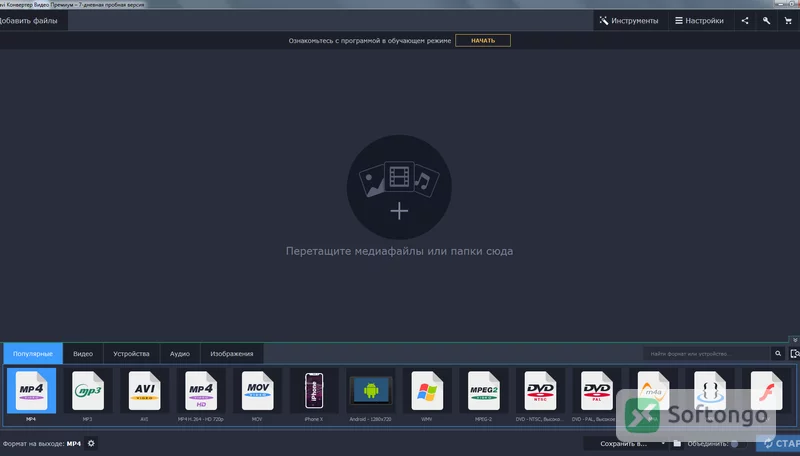
Task: Open output format settings gear
Action: point(91,443)
